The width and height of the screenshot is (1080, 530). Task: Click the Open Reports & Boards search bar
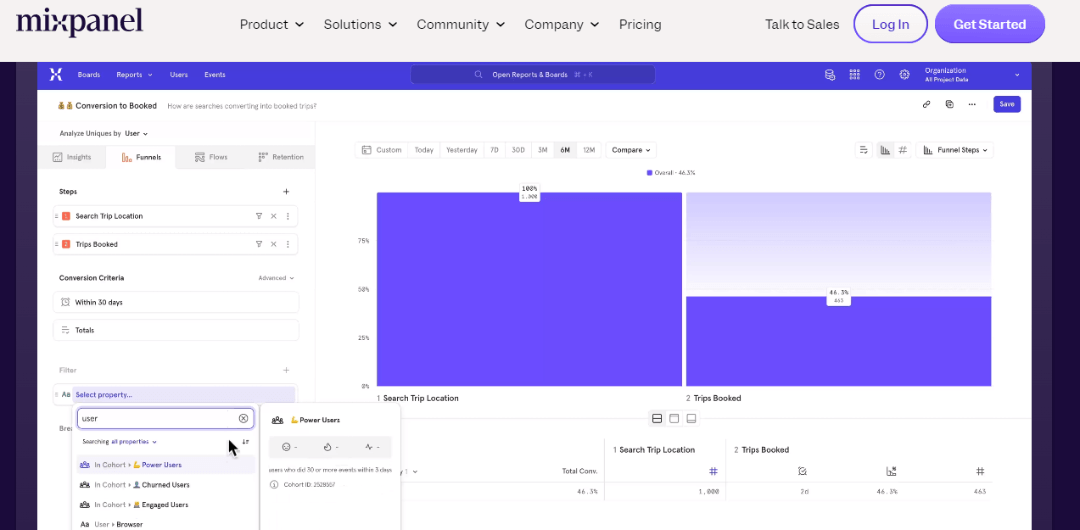point(532,74)
